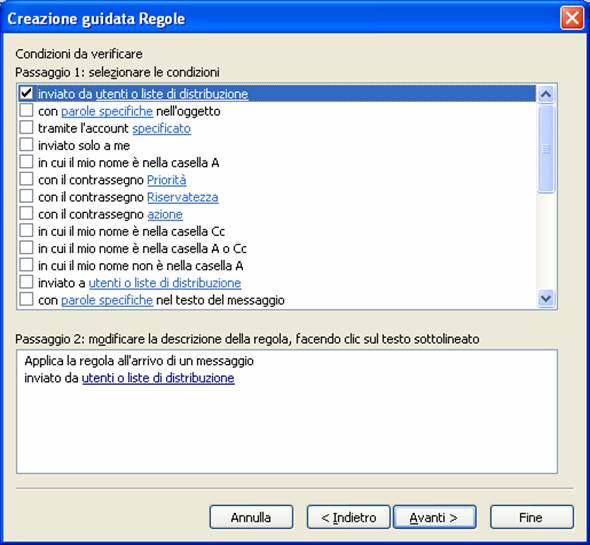Tick 'in cui il mio nome è nella casella Cc'

point(26,231)
